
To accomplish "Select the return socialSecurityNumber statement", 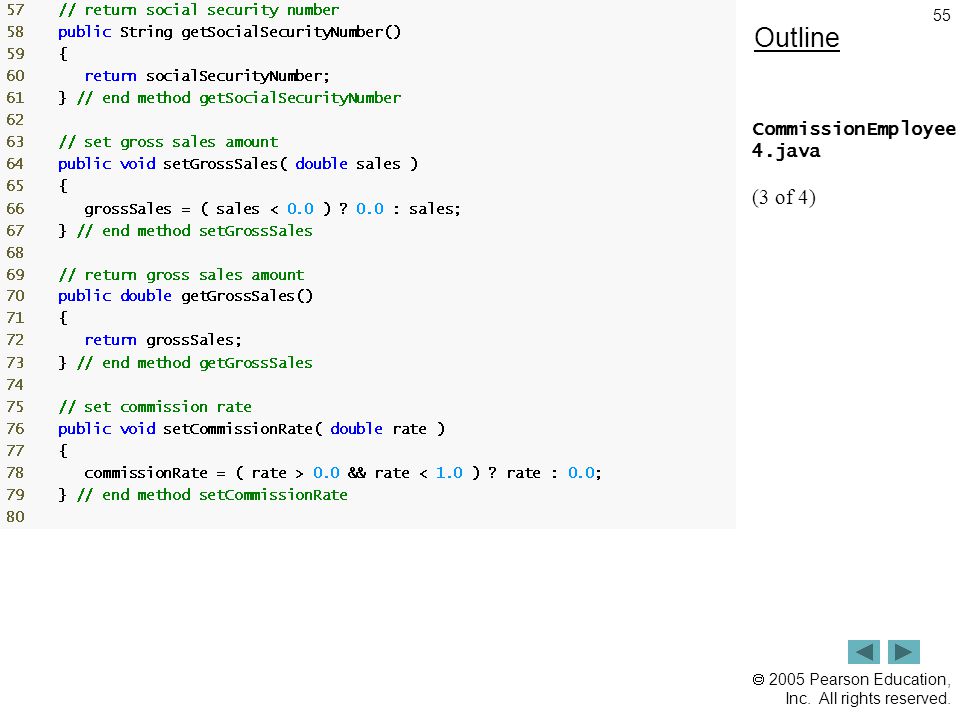I will coord(207,76).
